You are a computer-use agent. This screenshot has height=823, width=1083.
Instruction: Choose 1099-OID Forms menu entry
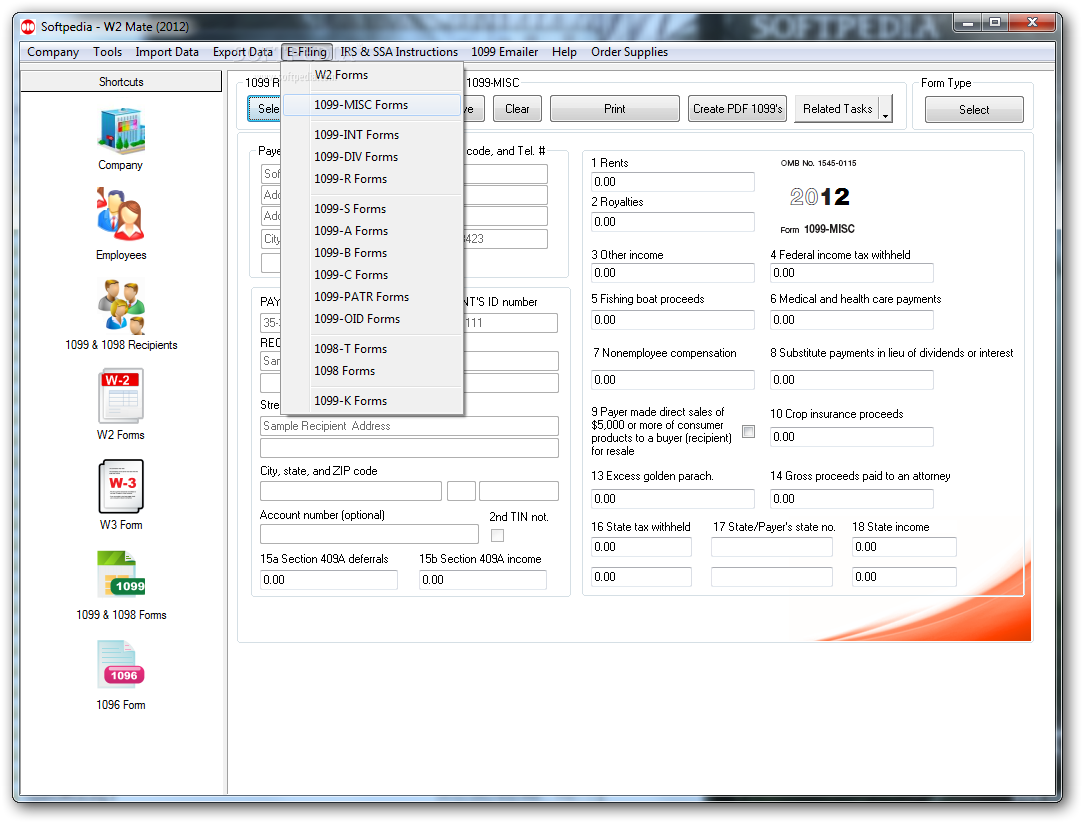coord(373,319)
